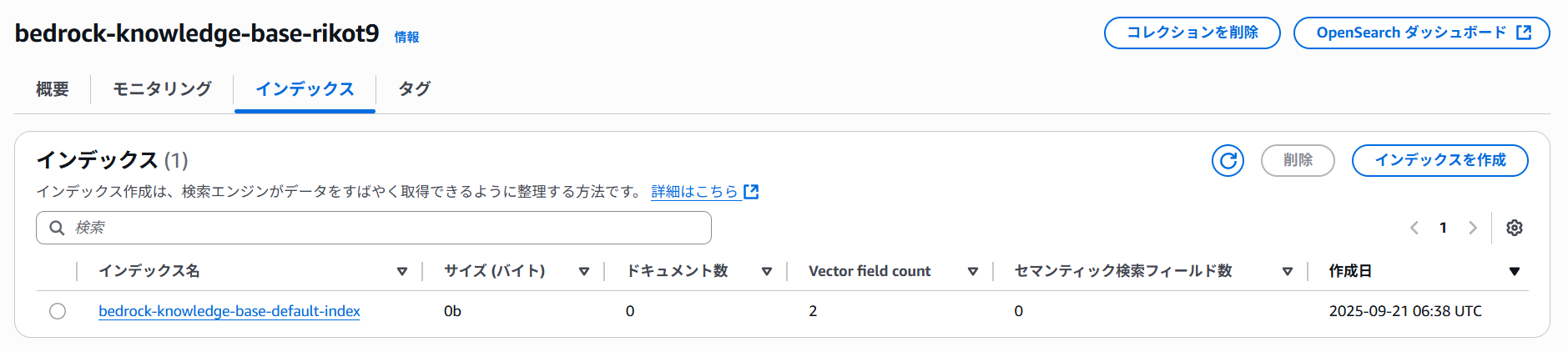Image resolution: width=1568 pixels, height=352 pixels.
Task: Click the search magnifier icon
Action: [x=57, y=228]
